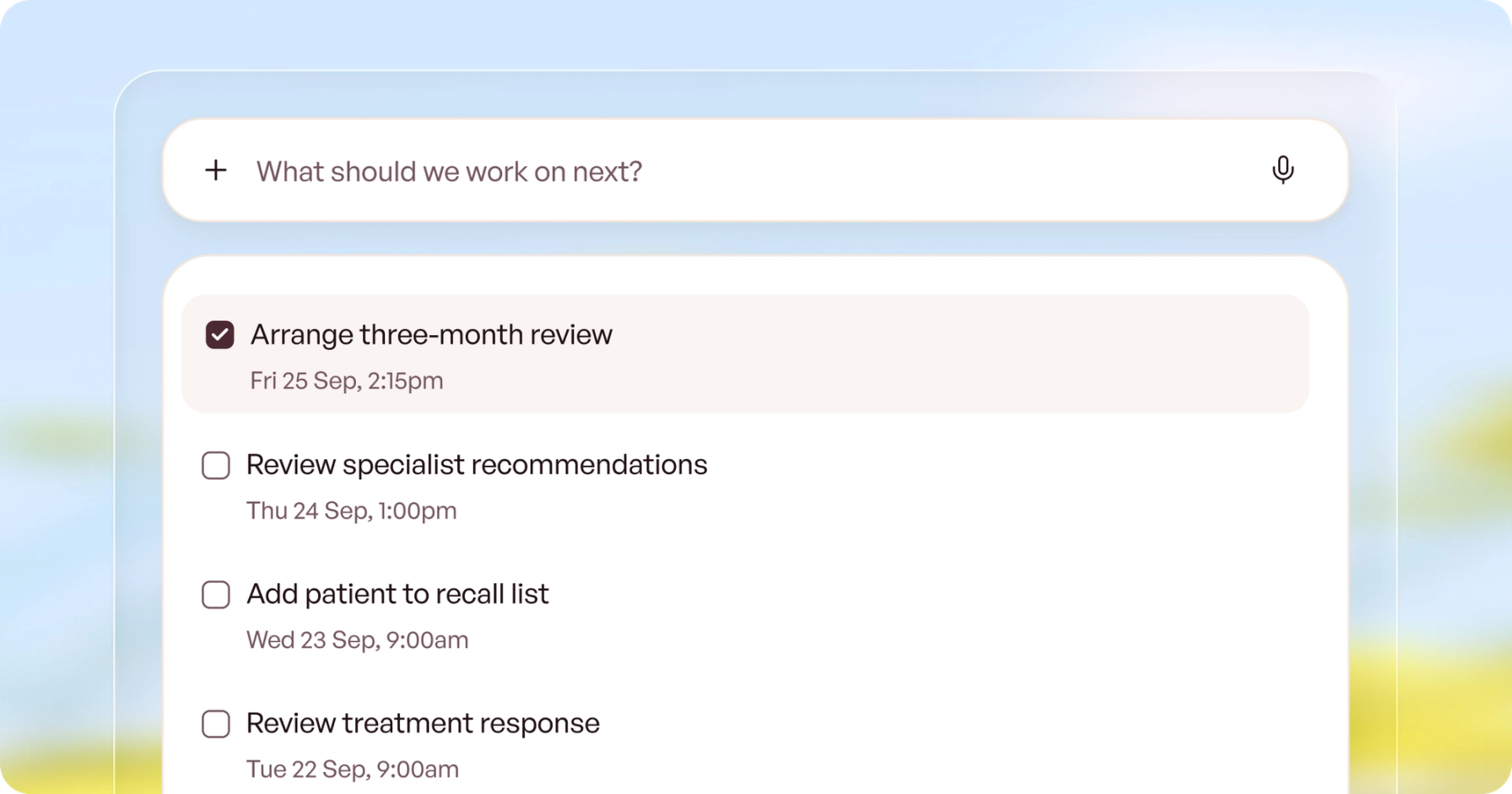This screenshot has width=1512, height=794.
Task: Open the 'Arrange three-month review' task title
Action: [x=431, y=335]
